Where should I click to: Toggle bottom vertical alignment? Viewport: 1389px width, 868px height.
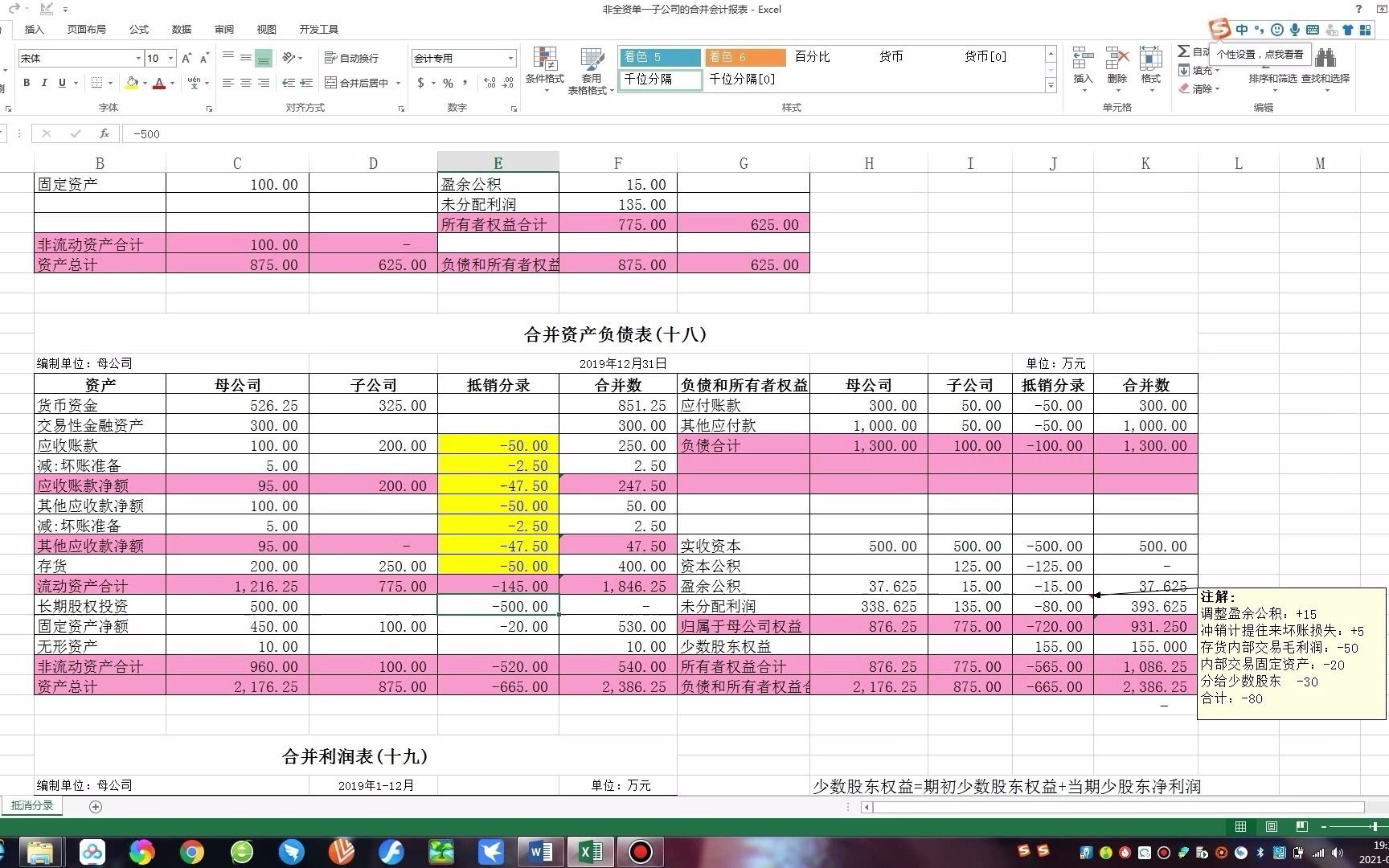coord(263,58)
